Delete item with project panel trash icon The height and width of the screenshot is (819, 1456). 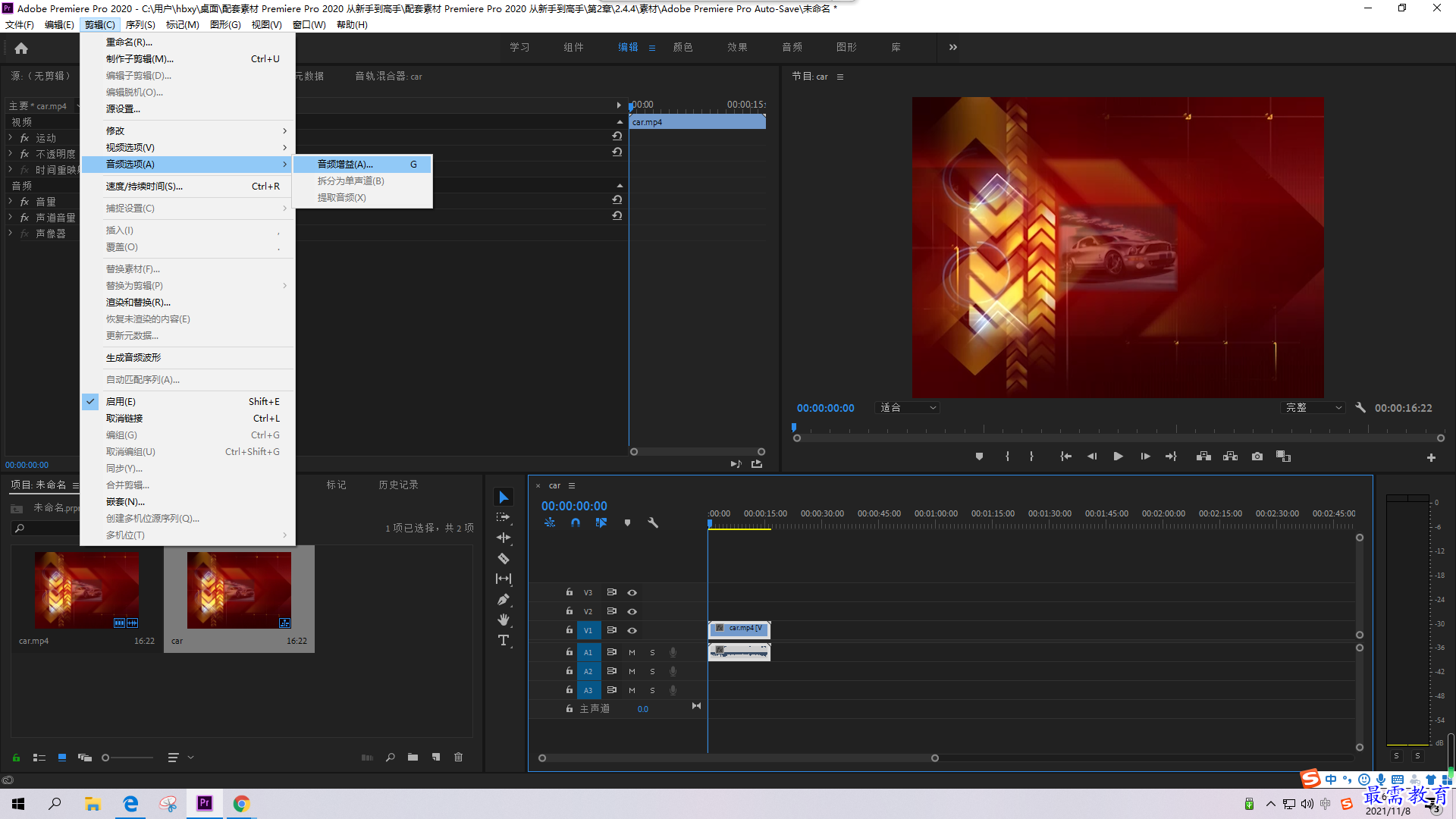coord(458,757)
